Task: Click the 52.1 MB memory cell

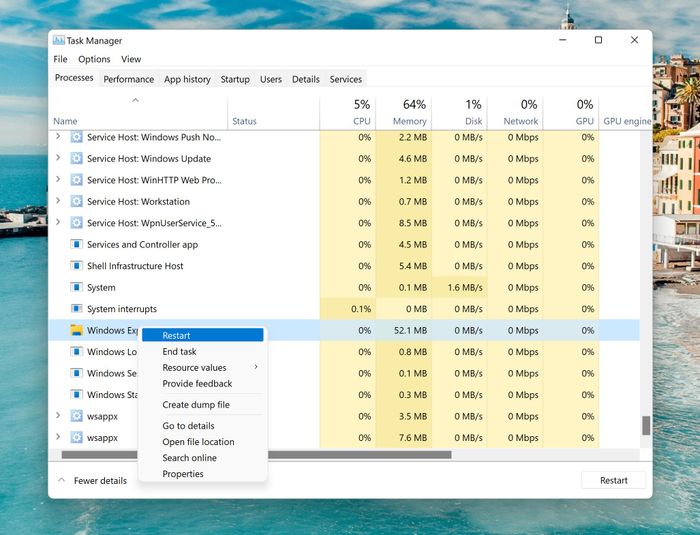Action: click(x=410, y=330)
